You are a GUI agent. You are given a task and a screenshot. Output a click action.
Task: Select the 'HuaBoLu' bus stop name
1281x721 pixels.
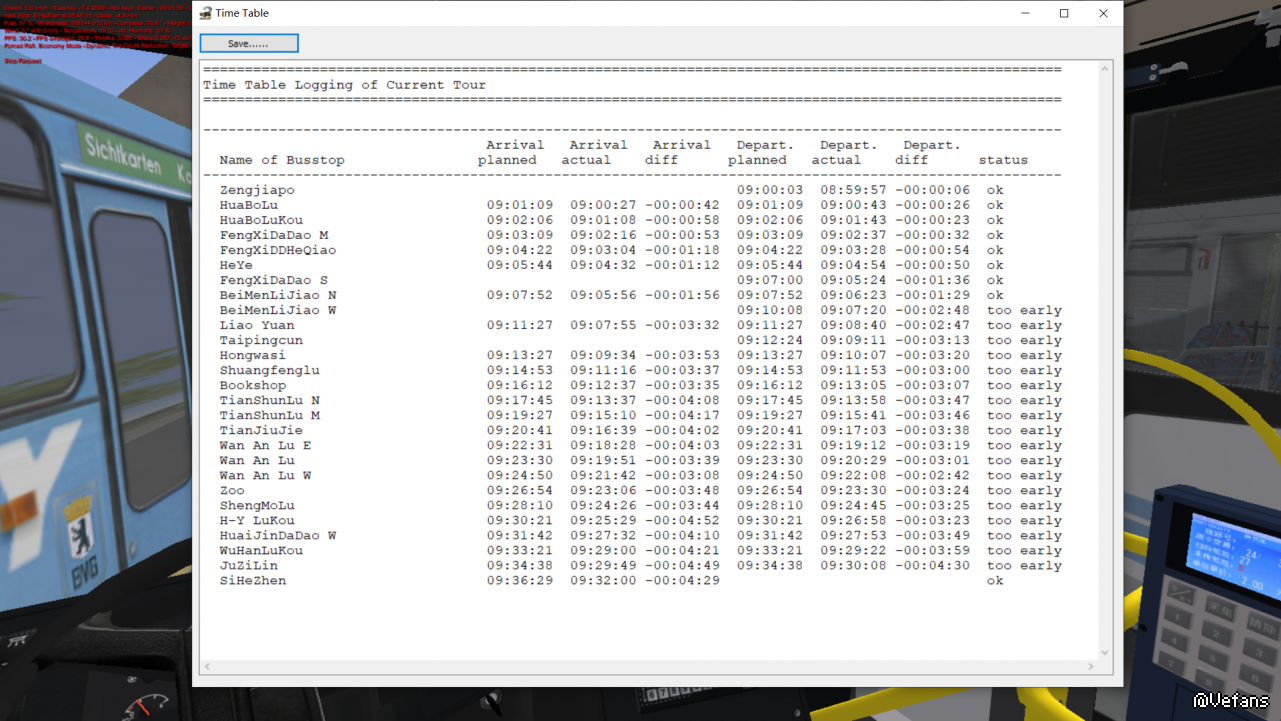pyautogui.click(x=249, y=205)
